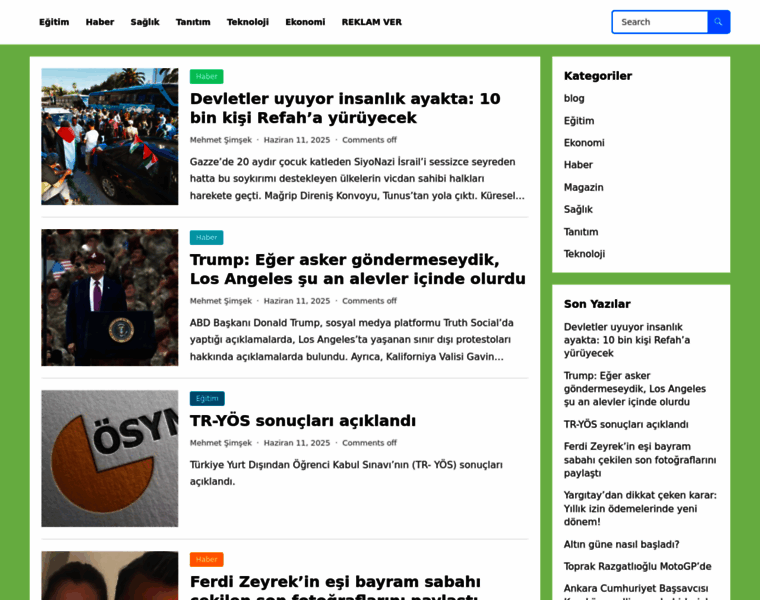Open 'TR-YÖS sonuçları açıklandı' in Son Yazılar
760x600 pixels.
(626, 425)
